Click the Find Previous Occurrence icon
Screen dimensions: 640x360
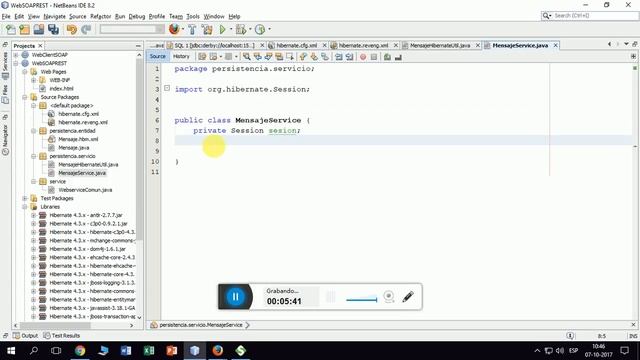coord(258,57)
